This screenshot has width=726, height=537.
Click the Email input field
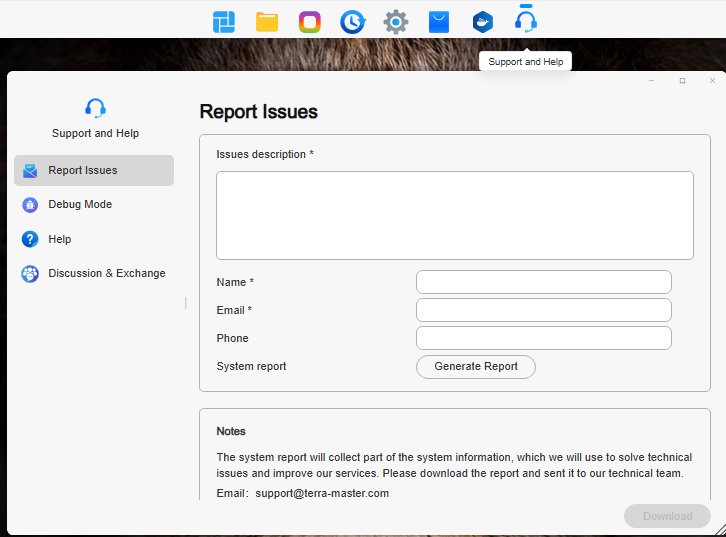point(544,310)
